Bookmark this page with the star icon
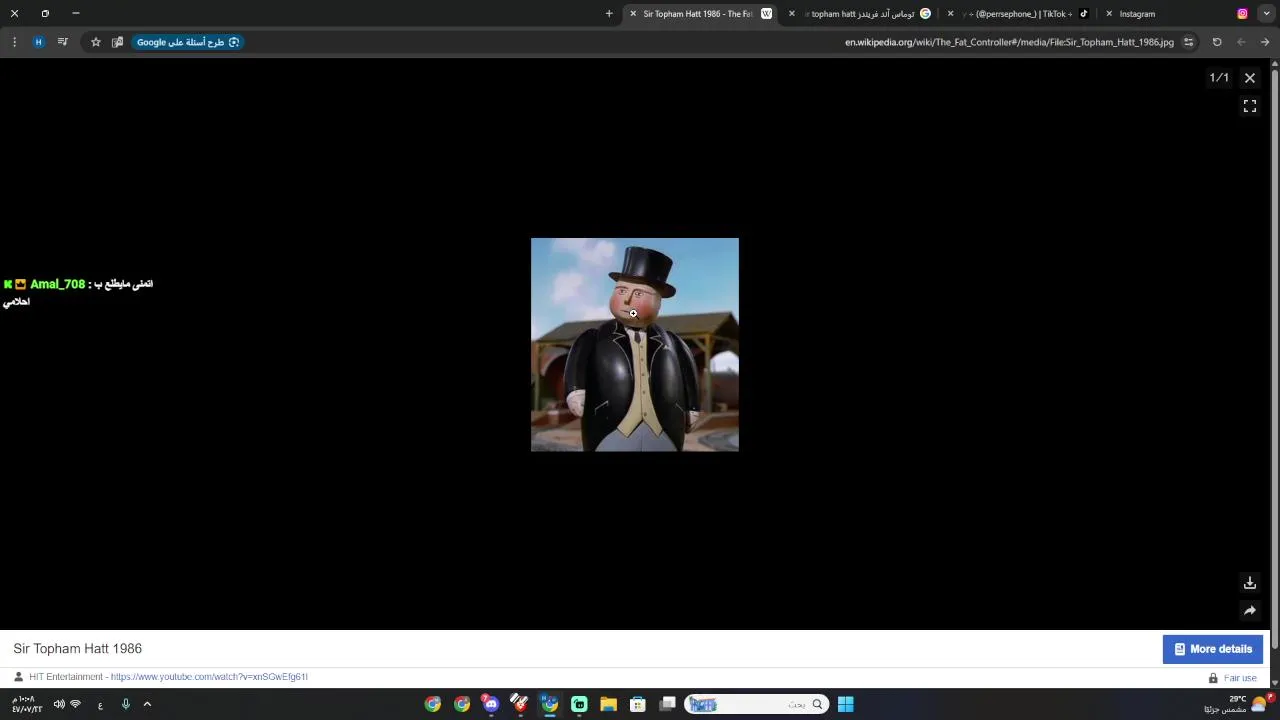Image resolution: width=1280 pixels, height=720 pixels. 96,42
